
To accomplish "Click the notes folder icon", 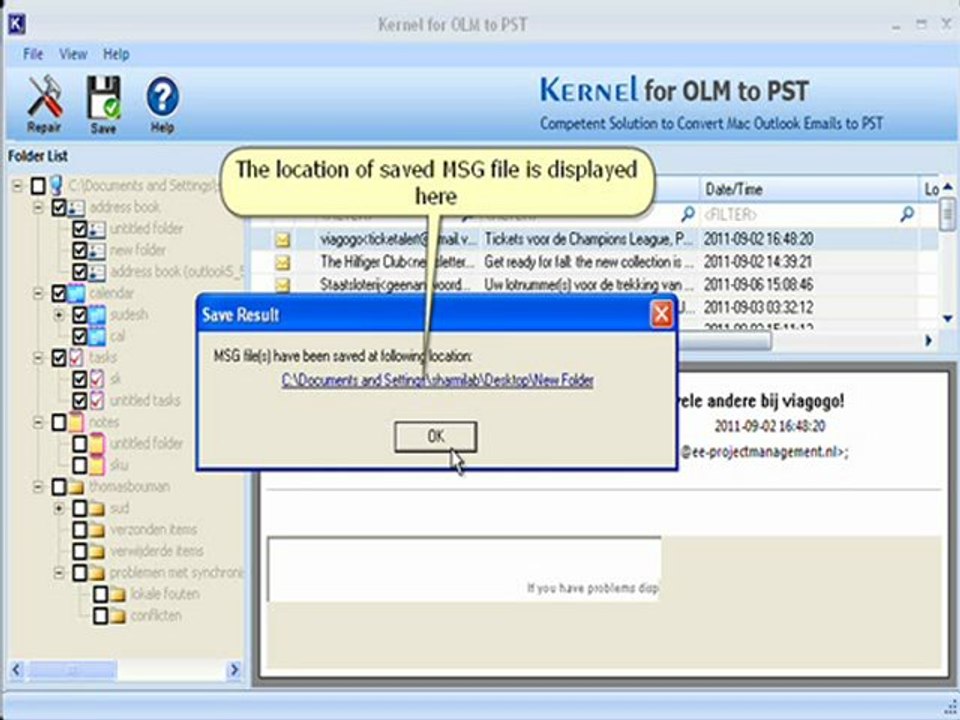I will tap(76, 422).
